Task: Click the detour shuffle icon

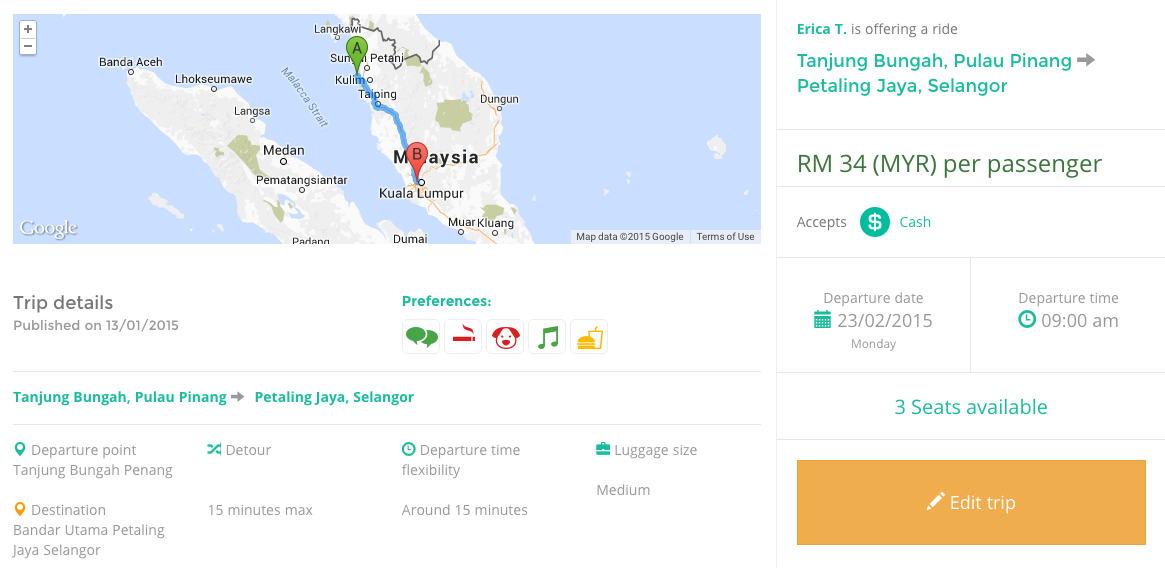Action: (x=214, y=449)
